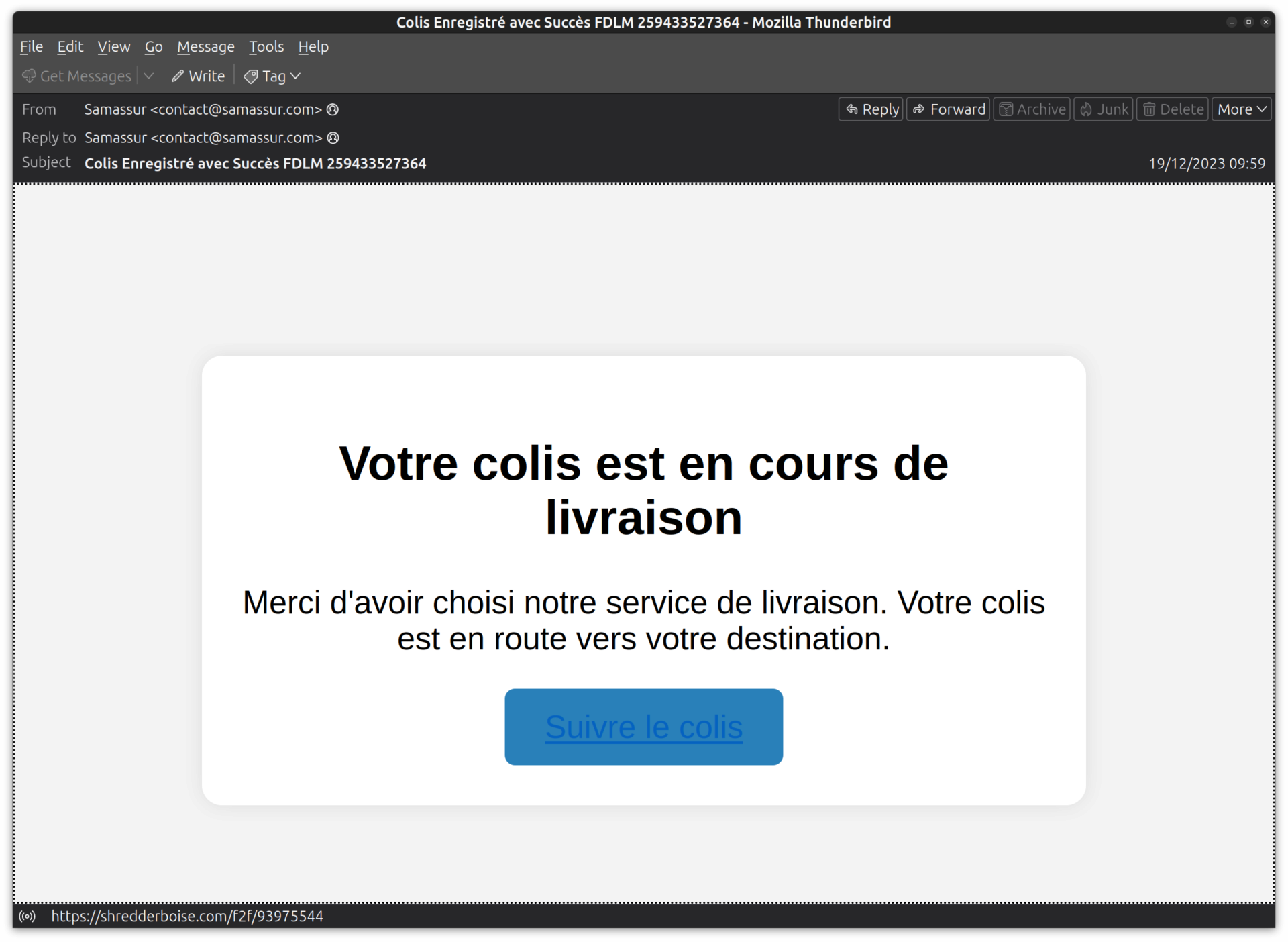Open the Tools menu
The image size is (1288, 942).
(x=265, y=46)
